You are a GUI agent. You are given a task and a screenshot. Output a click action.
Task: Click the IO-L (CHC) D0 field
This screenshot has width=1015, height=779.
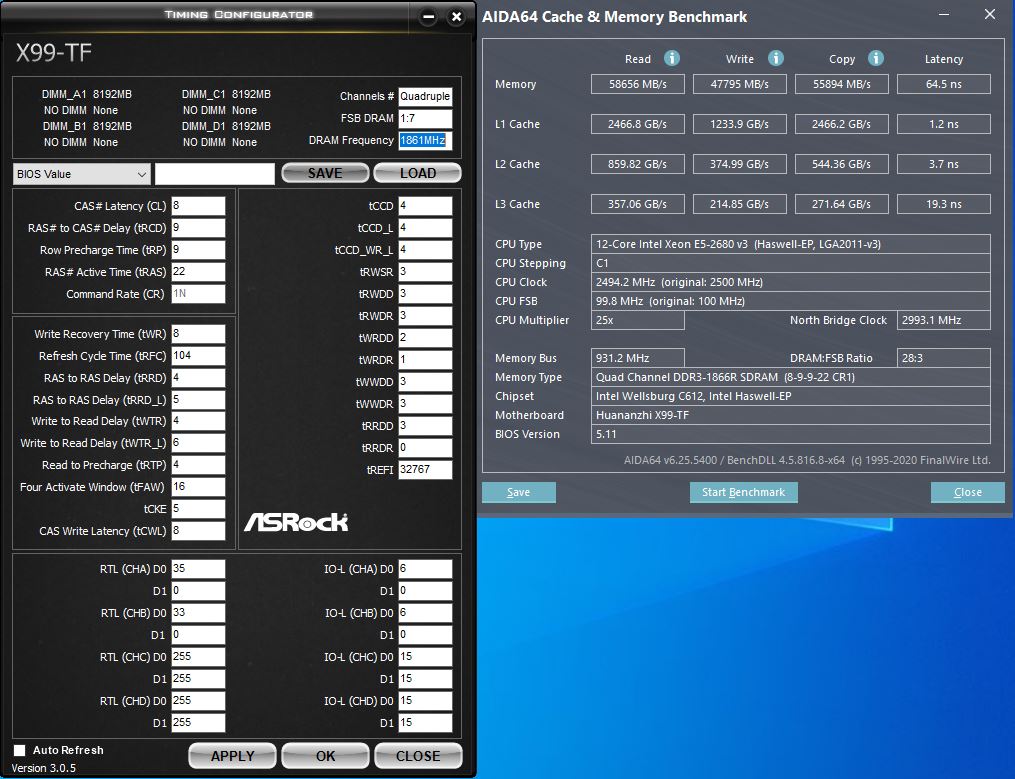425,657
